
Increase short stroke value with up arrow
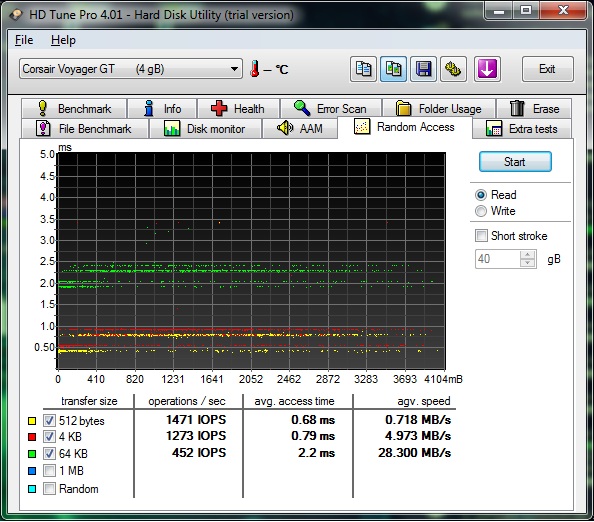click(x=527, y=255)
